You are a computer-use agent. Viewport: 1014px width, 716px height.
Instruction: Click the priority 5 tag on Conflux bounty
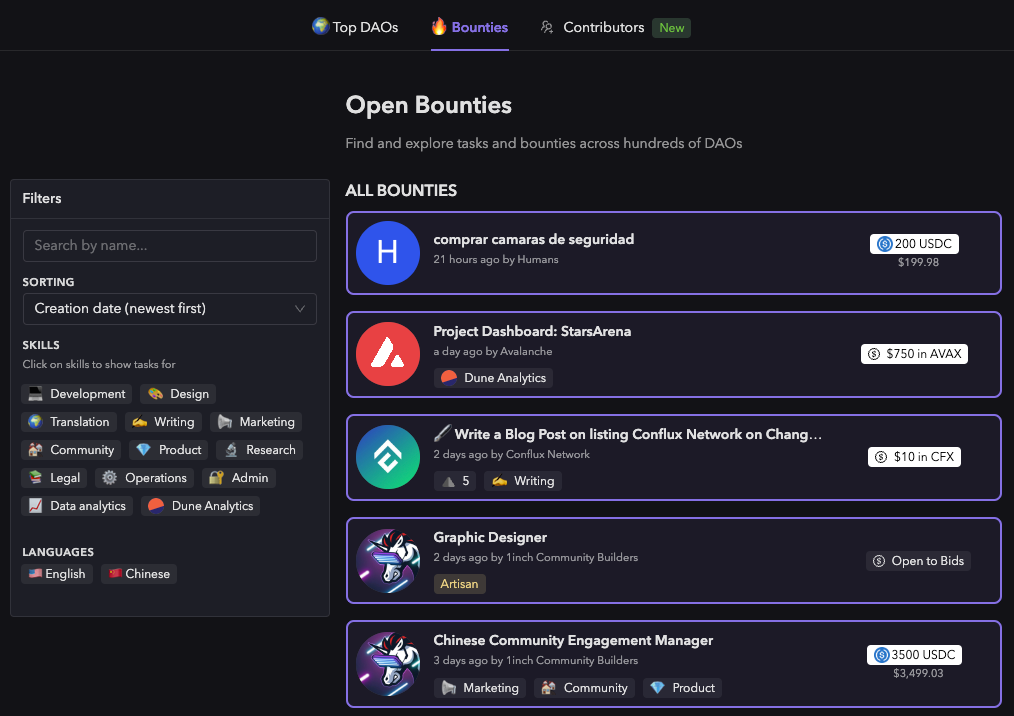[x=455, y=481]
